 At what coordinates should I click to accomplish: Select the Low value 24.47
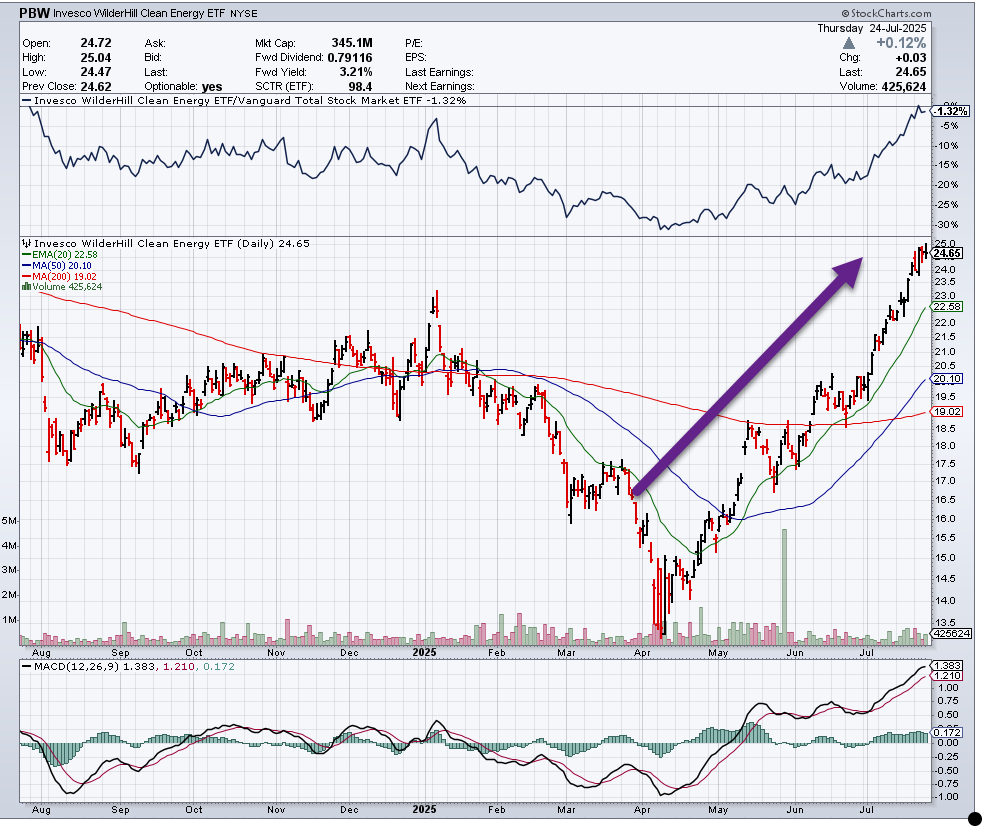(x=96, y=71)
